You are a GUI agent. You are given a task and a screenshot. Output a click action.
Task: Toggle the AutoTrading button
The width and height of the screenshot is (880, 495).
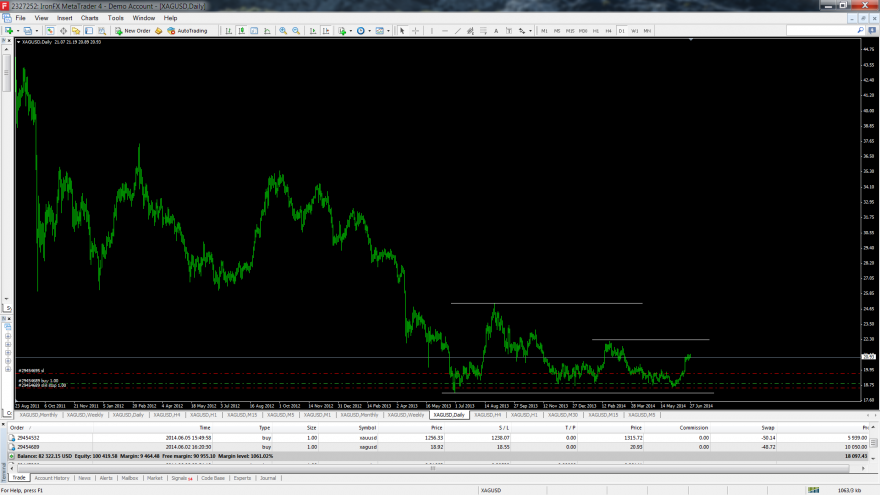187,31
